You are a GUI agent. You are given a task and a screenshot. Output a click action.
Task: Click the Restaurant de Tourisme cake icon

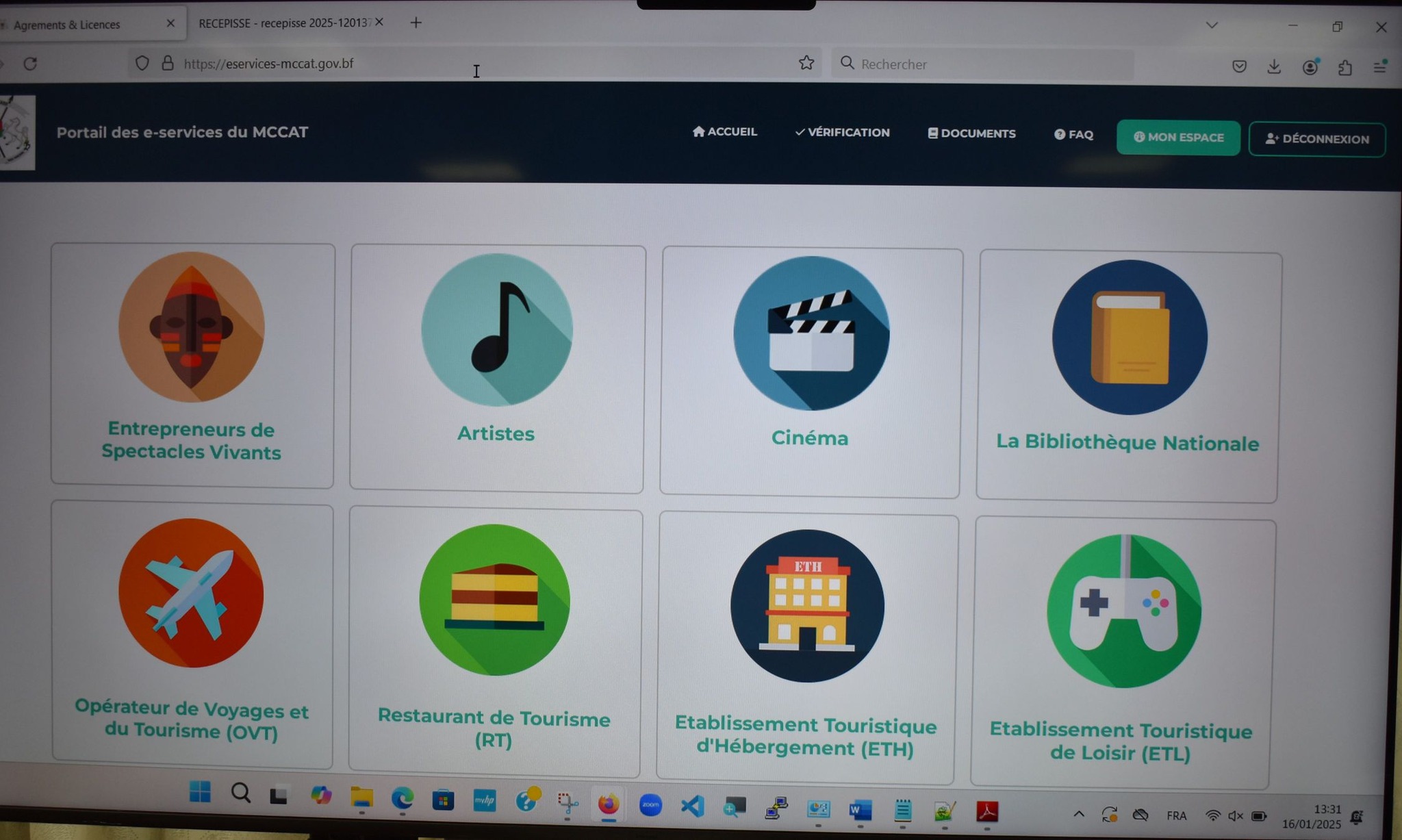coord(494,600)
